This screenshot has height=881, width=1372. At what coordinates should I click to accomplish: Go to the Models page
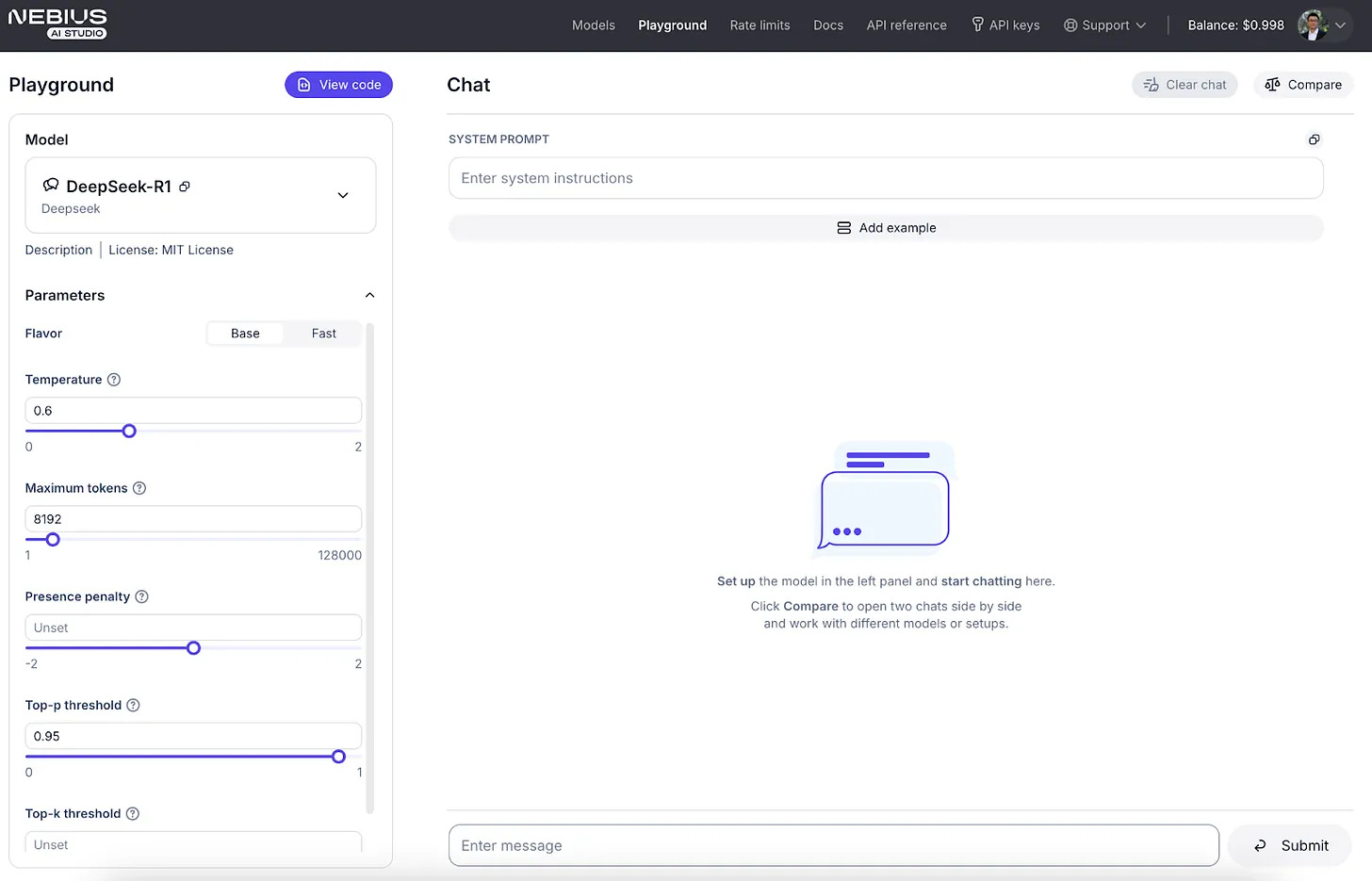coord(594,25)
